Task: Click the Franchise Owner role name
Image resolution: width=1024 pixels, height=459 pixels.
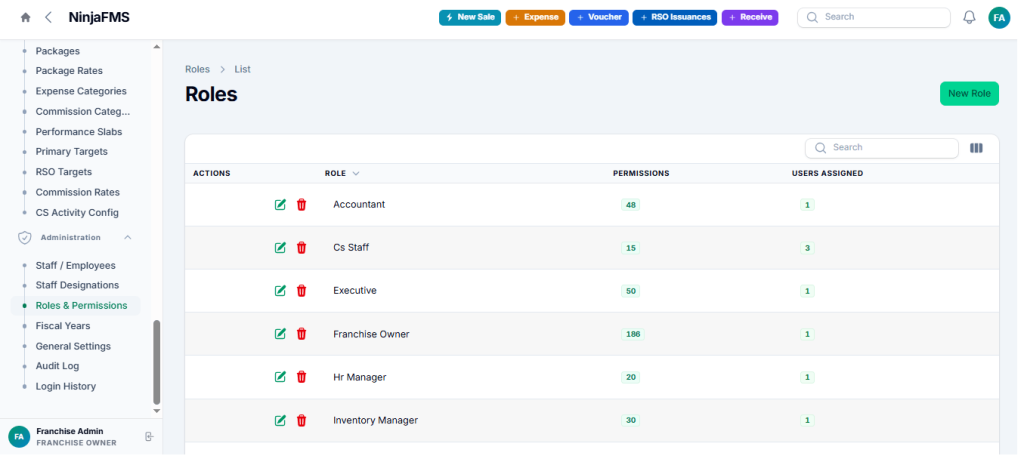Action: click(371, 334)
